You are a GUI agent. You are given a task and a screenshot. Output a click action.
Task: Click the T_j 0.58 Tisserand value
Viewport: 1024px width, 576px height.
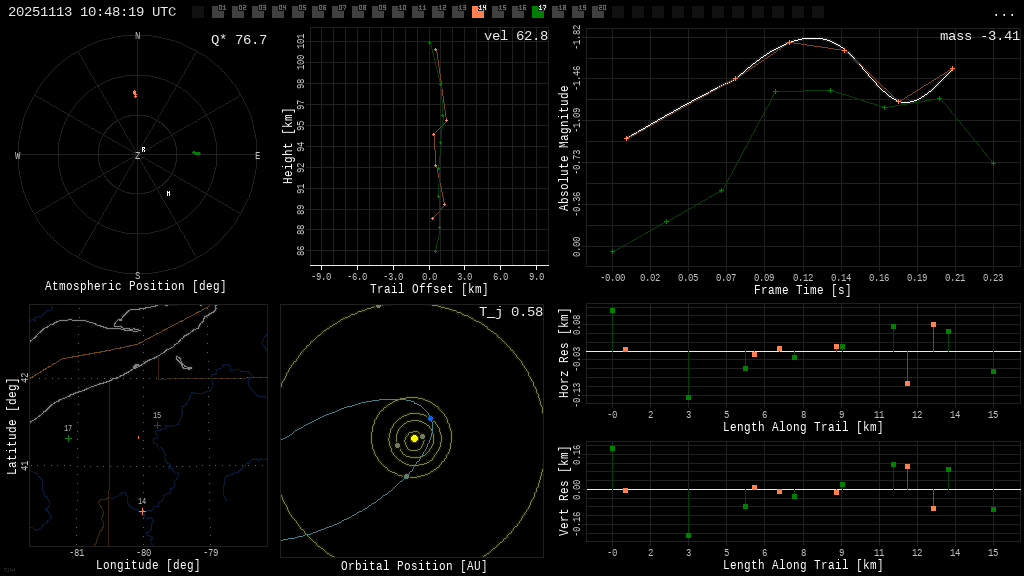511,312
